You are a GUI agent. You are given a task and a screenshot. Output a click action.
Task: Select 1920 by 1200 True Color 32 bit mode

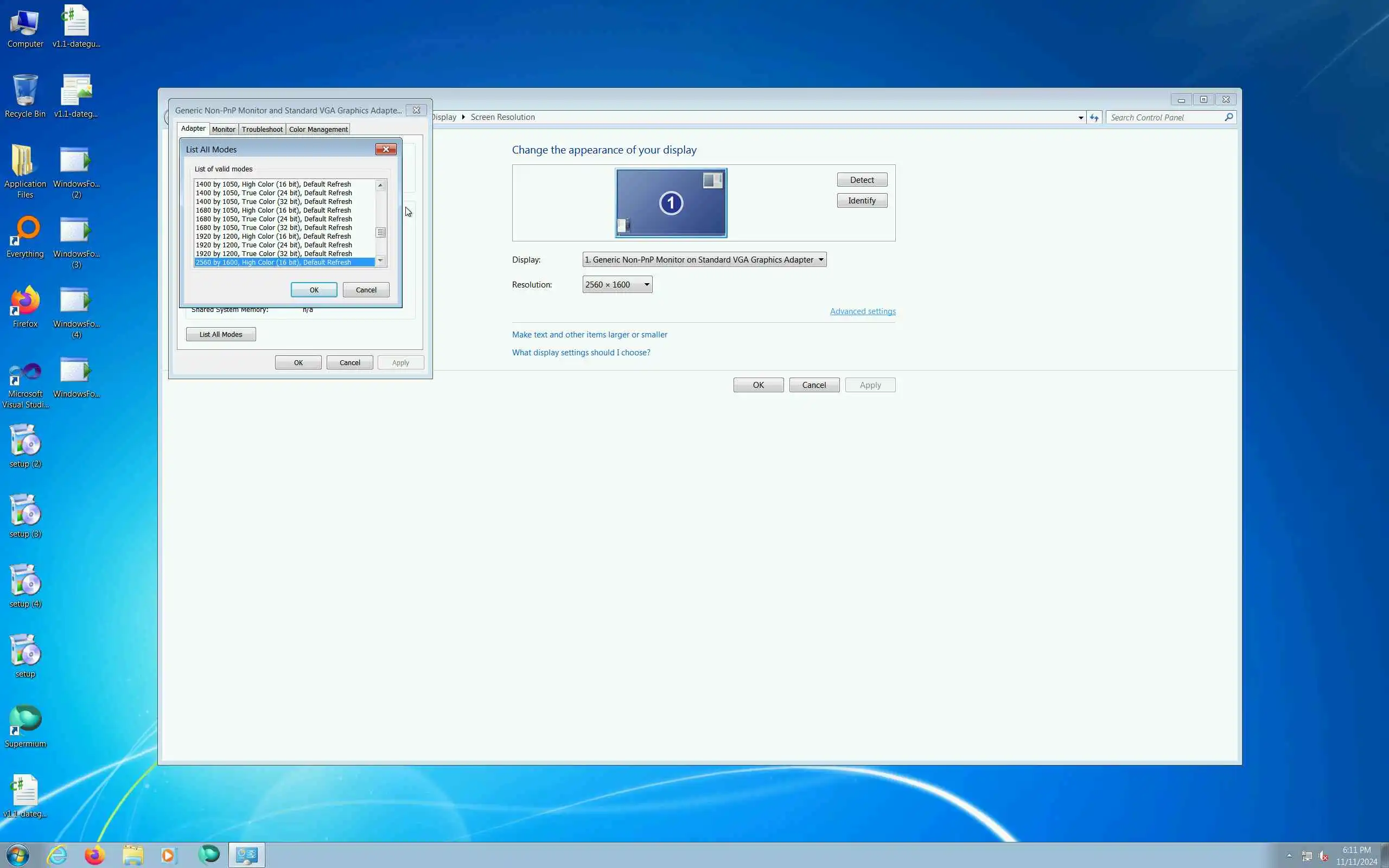(274, 254)
